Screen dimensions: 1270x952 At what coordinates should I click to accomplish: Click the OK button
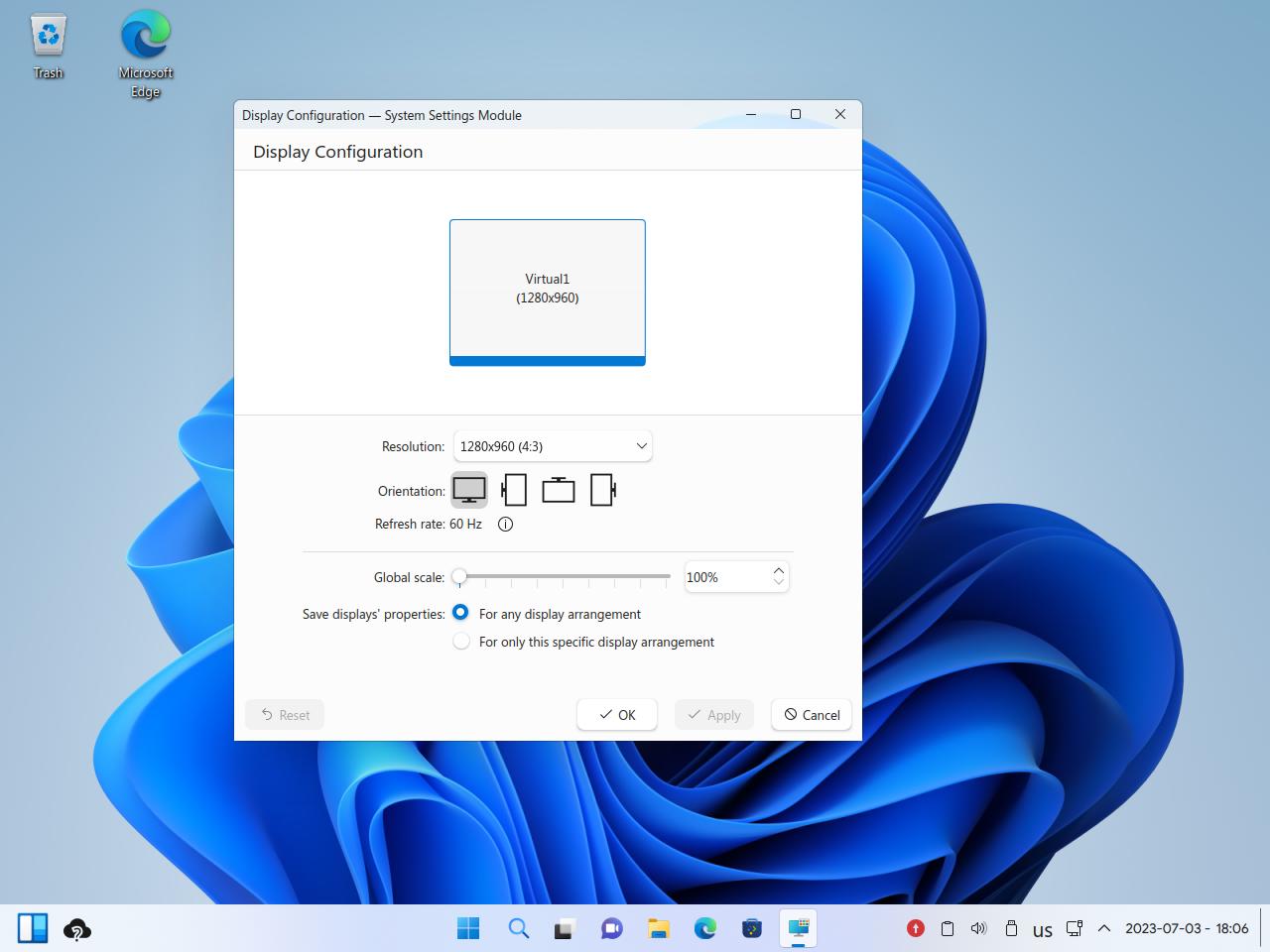(x=617, y=715)
